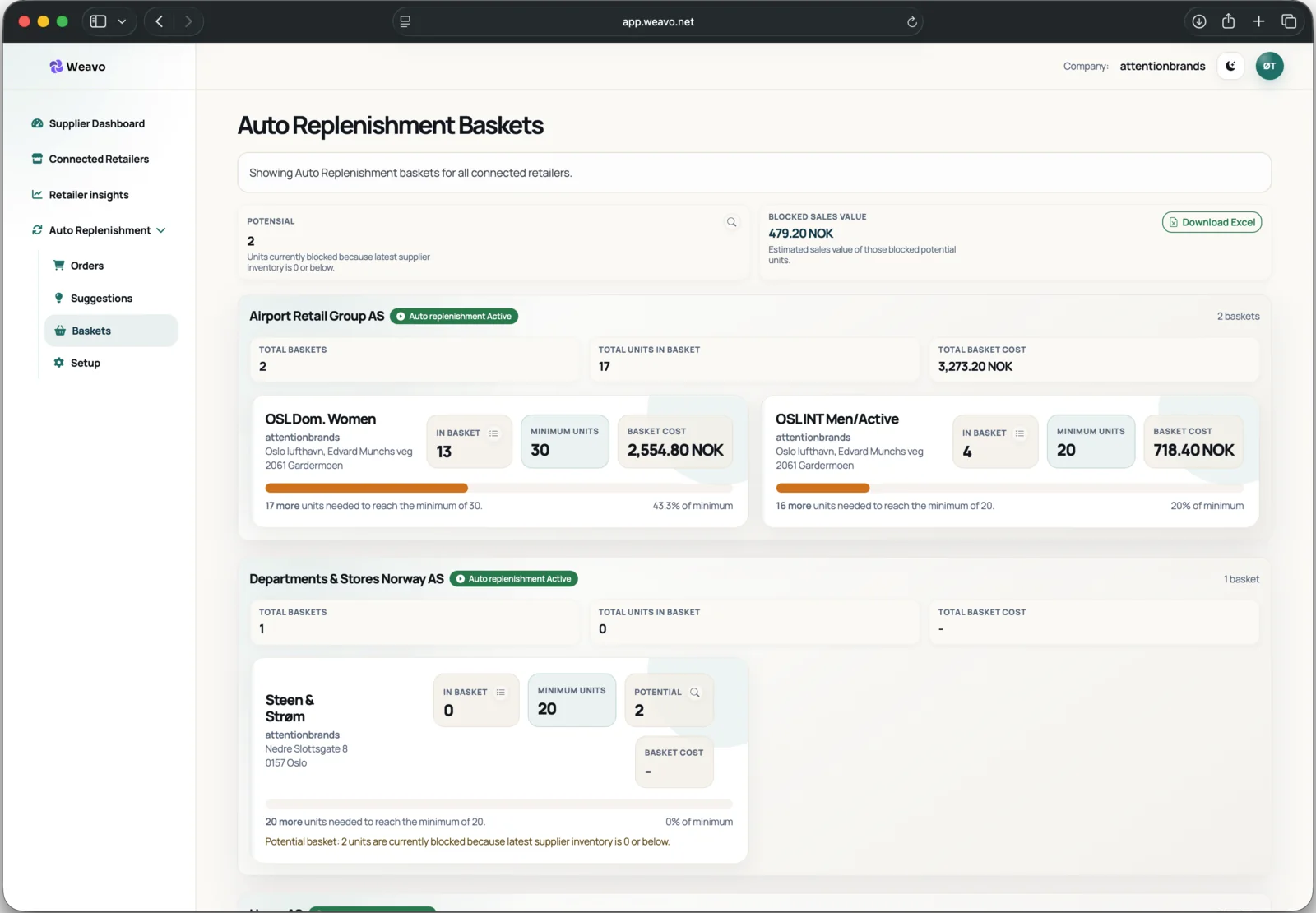Click the "2 baskets" count label
1316x913 pixels.
pos(1238,317)
